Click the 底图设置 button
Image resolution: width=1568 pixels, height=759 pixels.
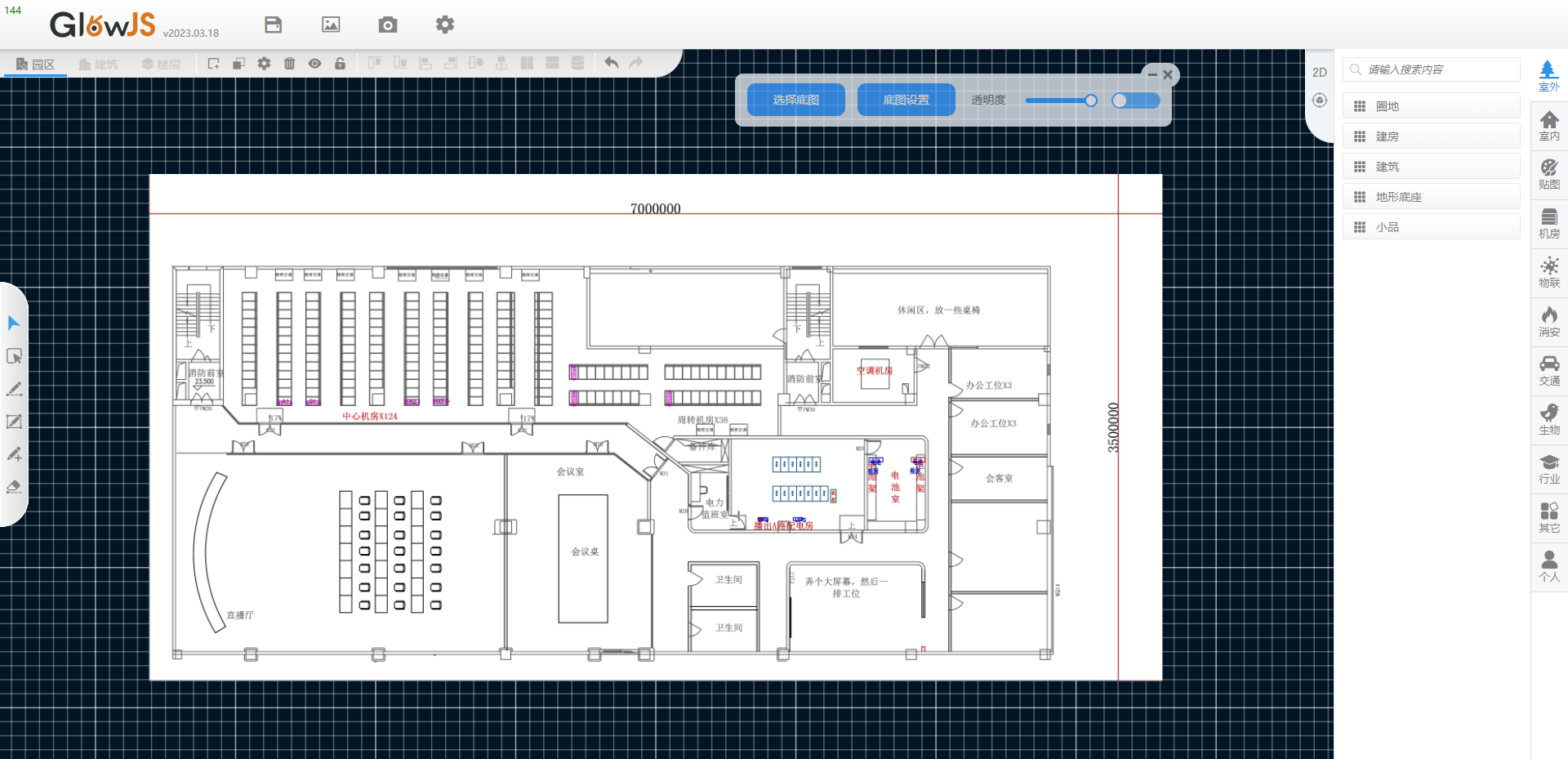(906, 100)
